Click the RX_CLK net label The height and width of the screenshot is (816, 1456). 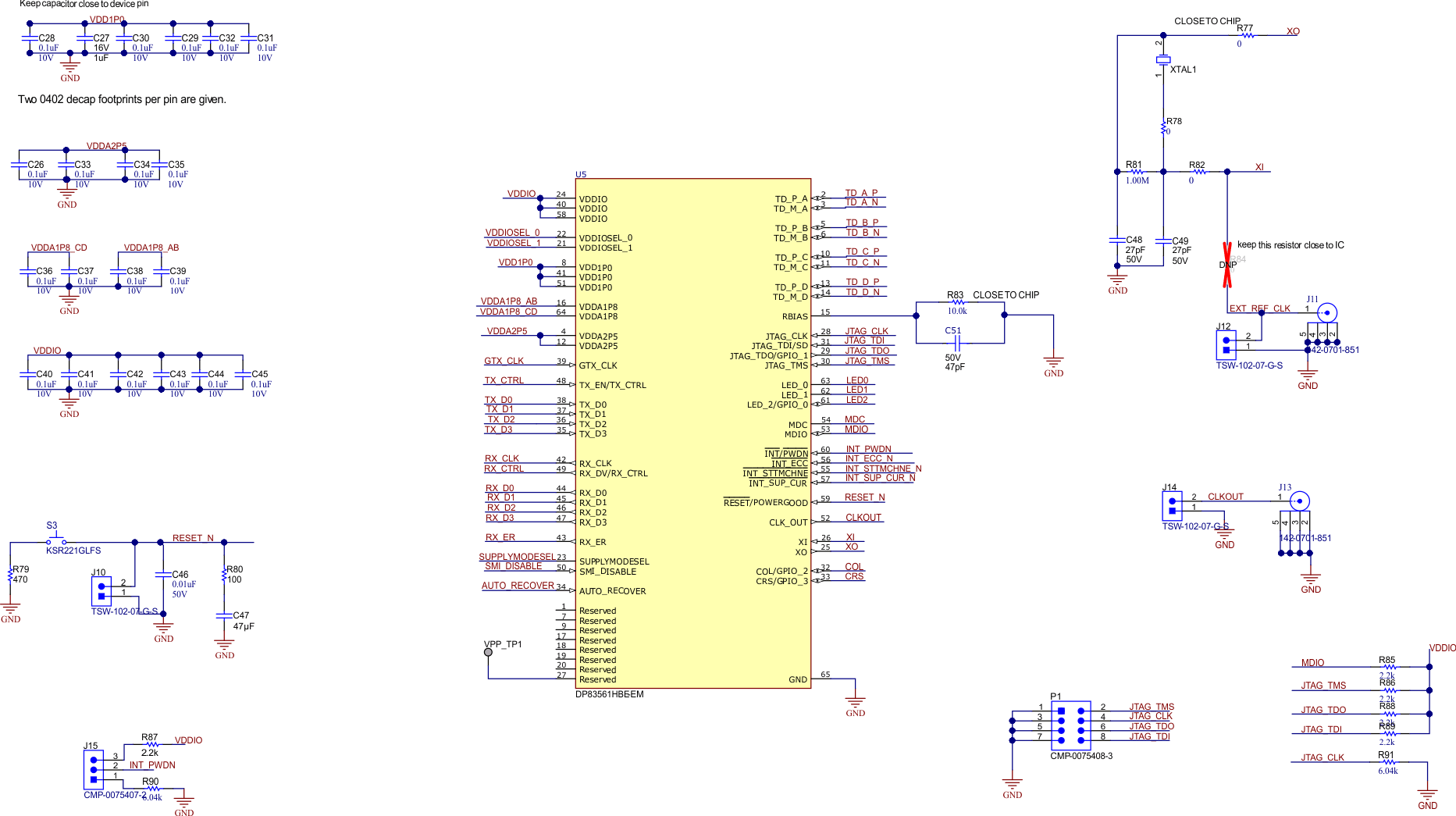[x=501, y=458]
